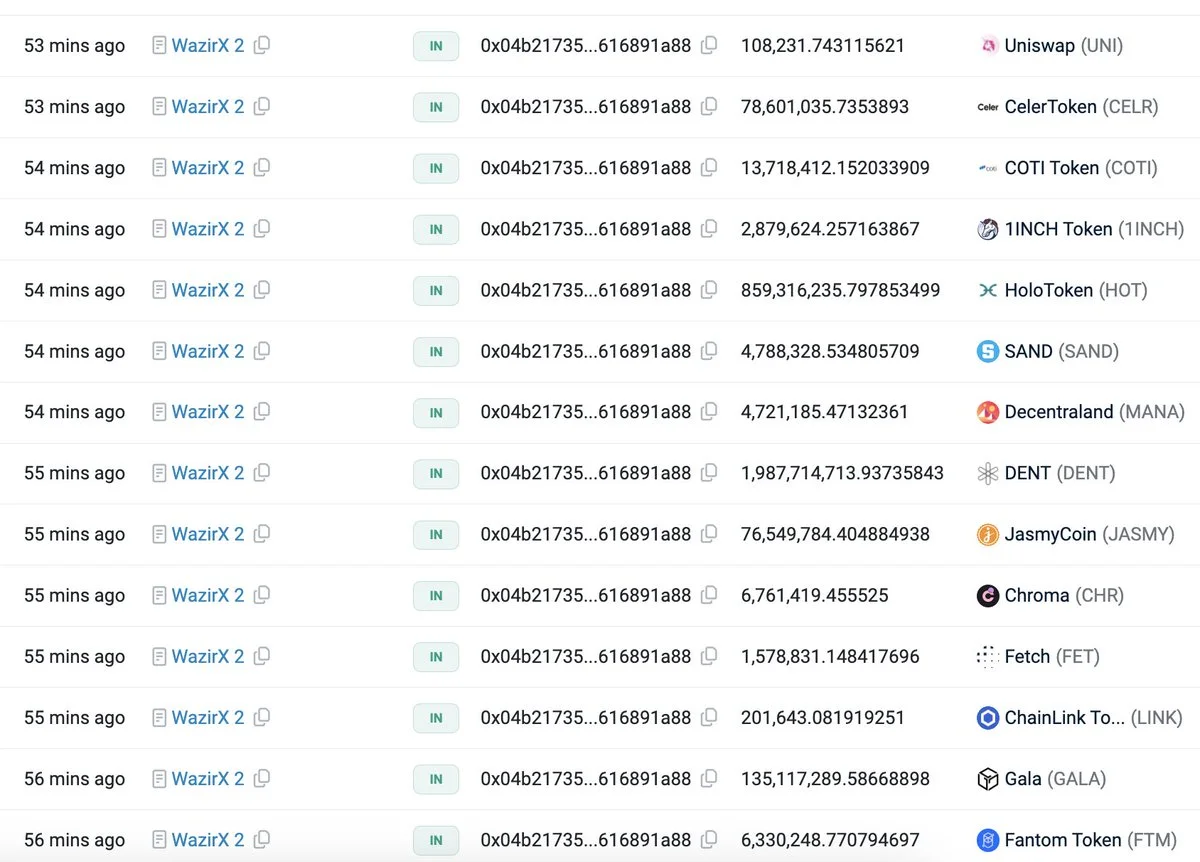Copy 0x04b21735 address in SAND row
Screen dimensions: 1200x862
click(709, 350)
